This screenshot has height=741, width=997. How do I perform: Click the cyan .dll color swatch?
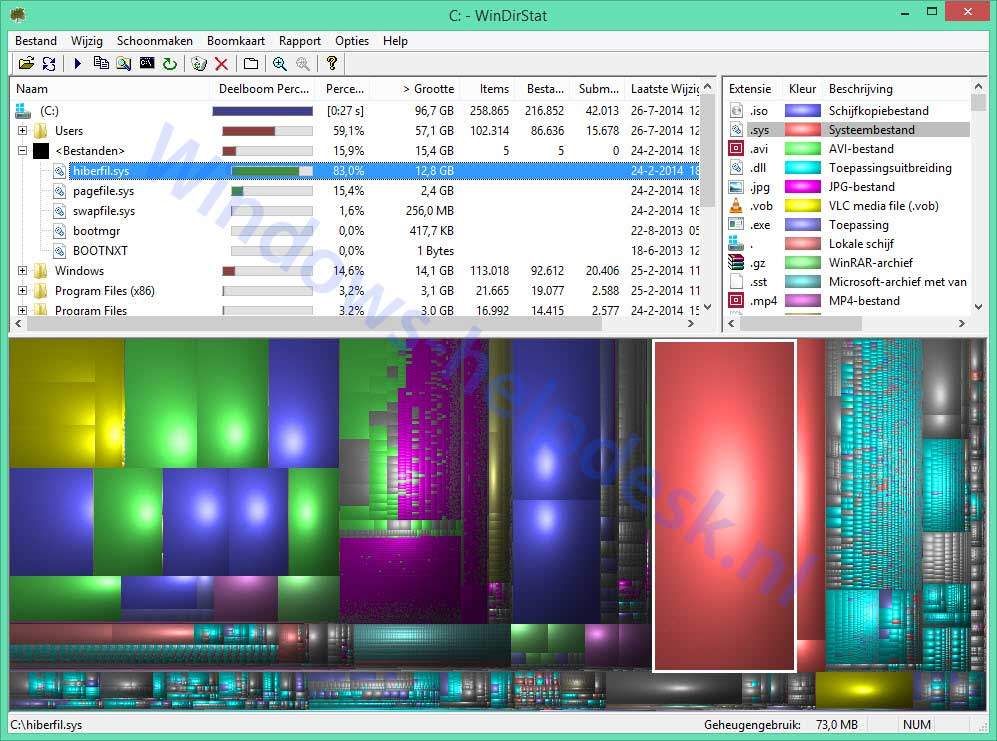802,168
